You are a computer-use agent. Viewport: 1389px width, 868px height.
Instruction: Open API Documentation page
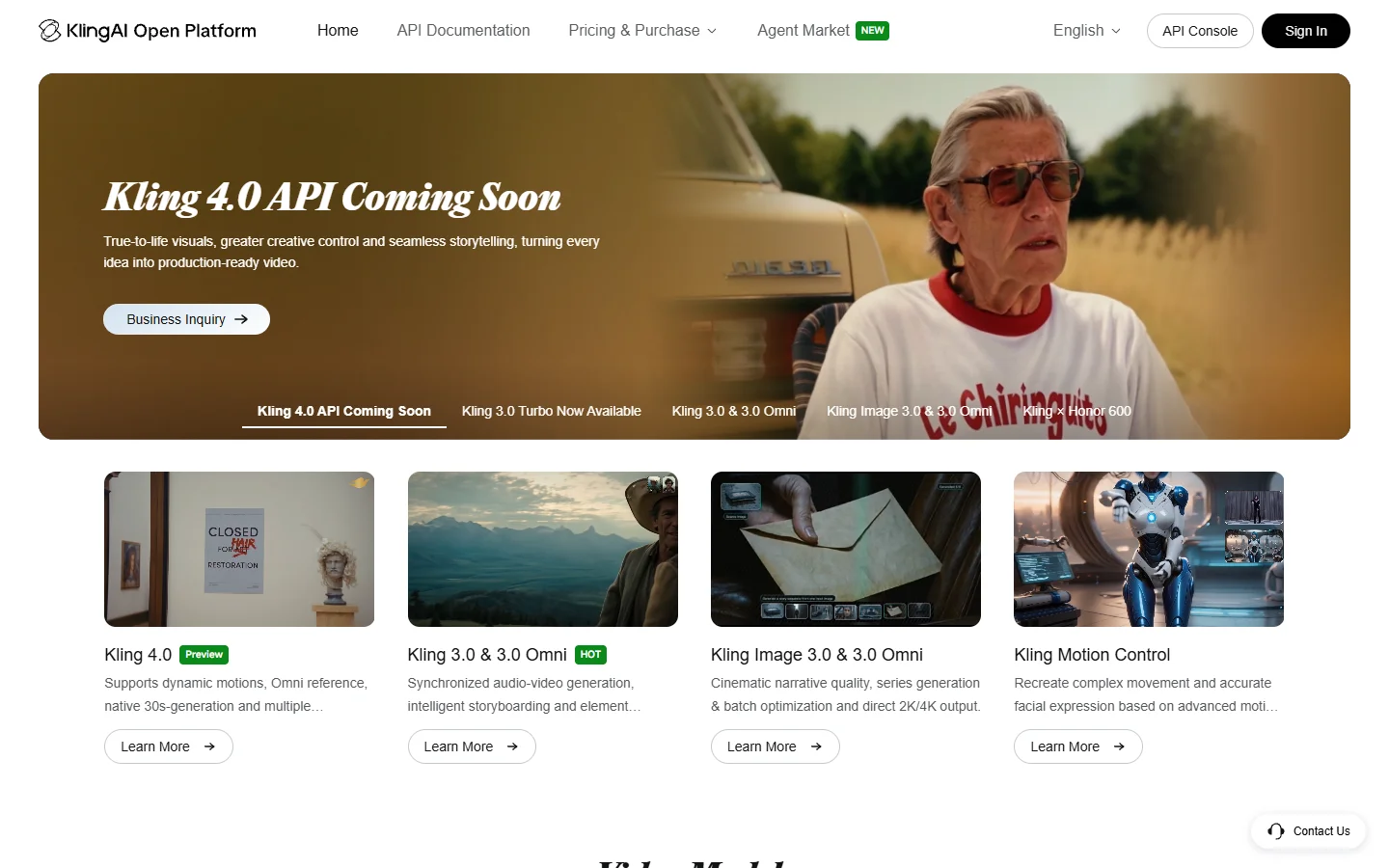point(463,31)
